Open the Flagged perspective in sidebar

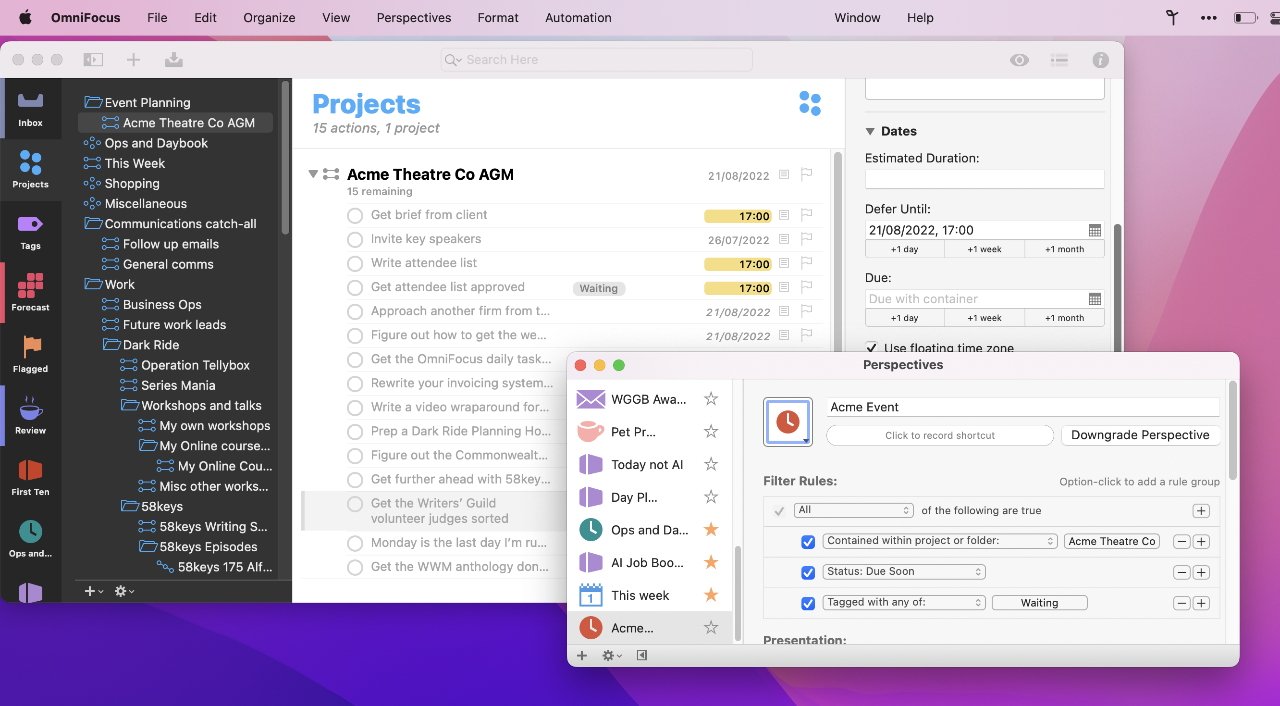click(30, 354)
